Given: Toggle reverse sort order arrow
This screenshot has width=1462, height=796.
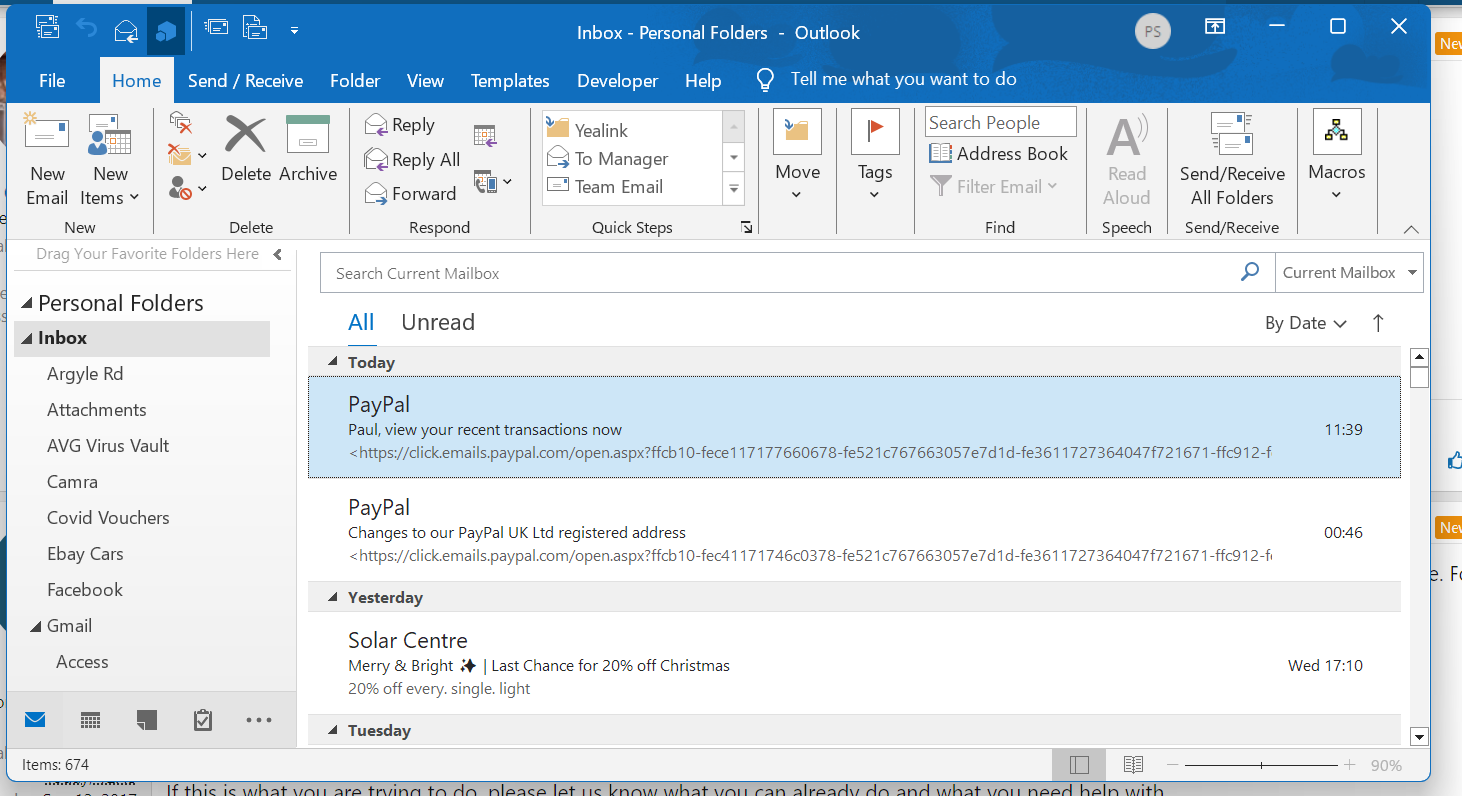Looking at the screenshot, I should (1378, 323).
